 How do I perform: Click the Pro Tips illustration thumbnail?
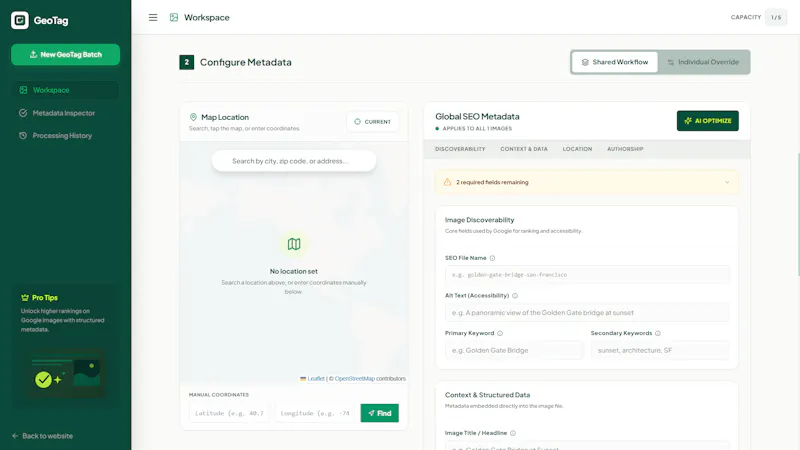(x=66, y=373)
